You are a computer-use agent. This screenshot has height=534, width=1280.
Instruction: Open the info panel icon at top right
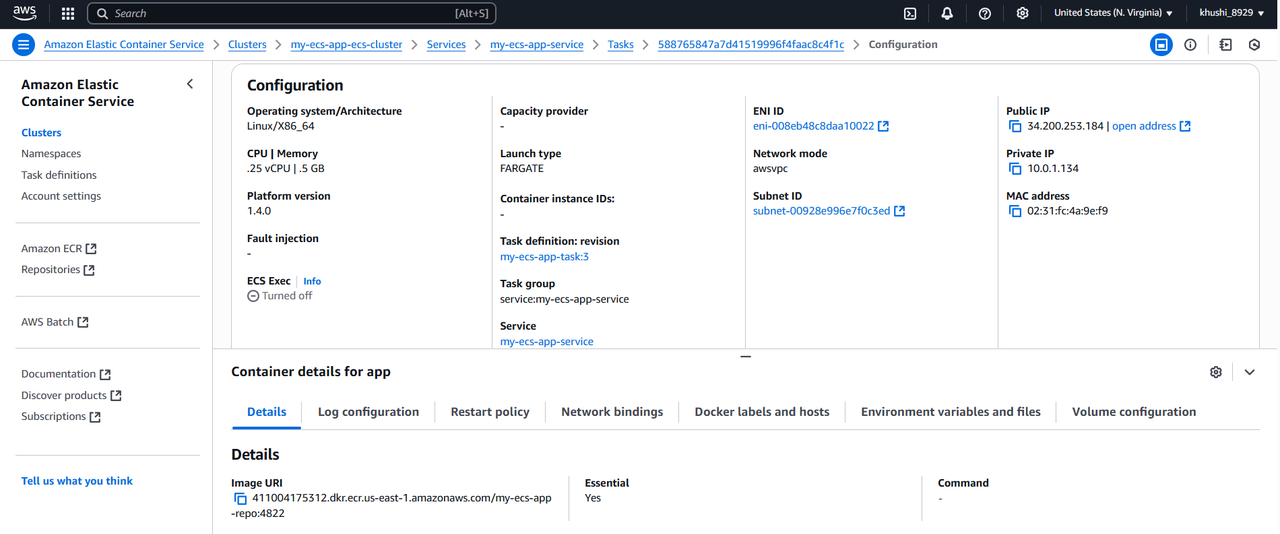1190,45
